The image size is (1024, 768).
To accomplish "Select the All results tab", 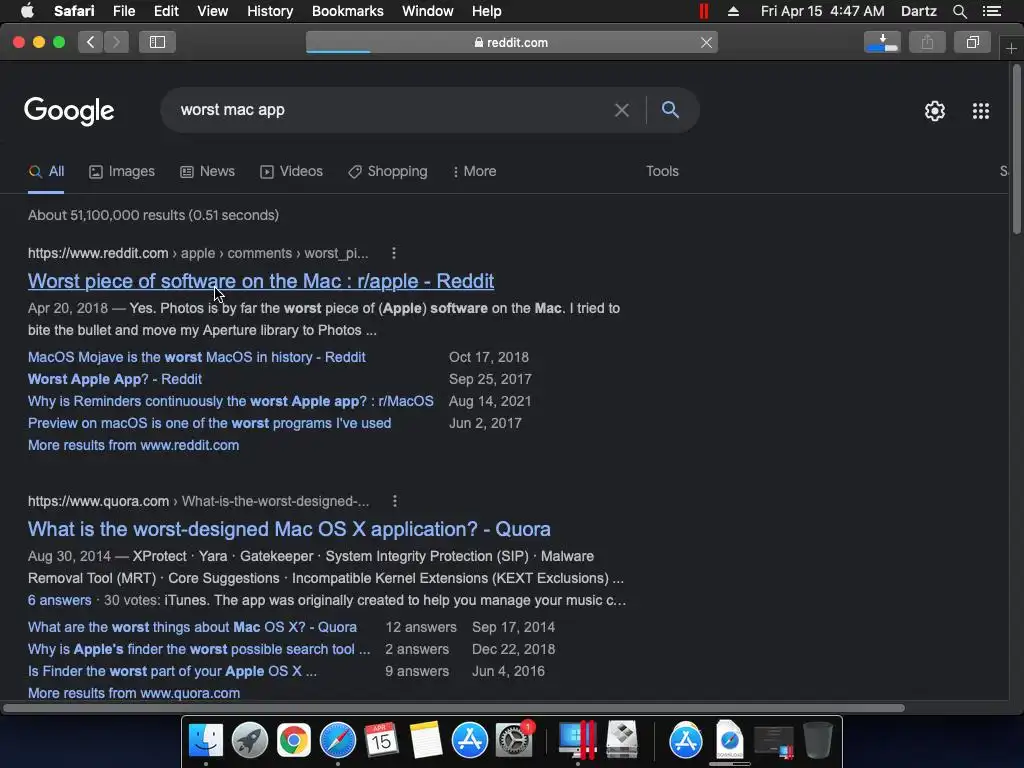I will [46, 171].
